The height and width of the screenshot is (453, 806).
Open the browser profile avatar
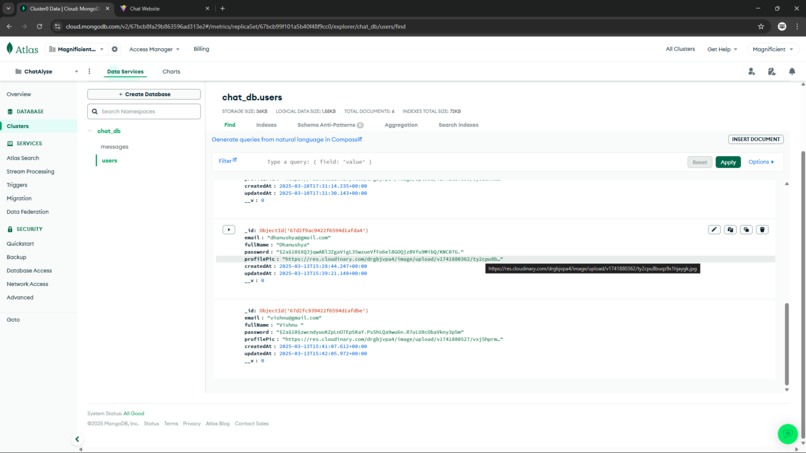pyautogui.click(x=782, y=26)
